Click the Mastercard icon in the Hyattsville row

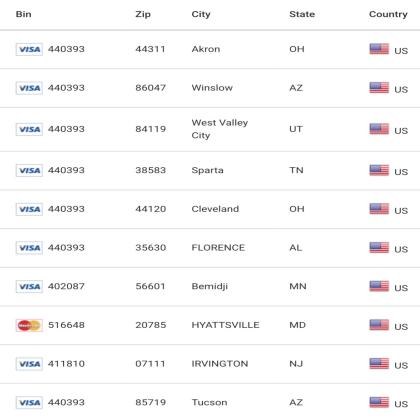pos(29,325)
